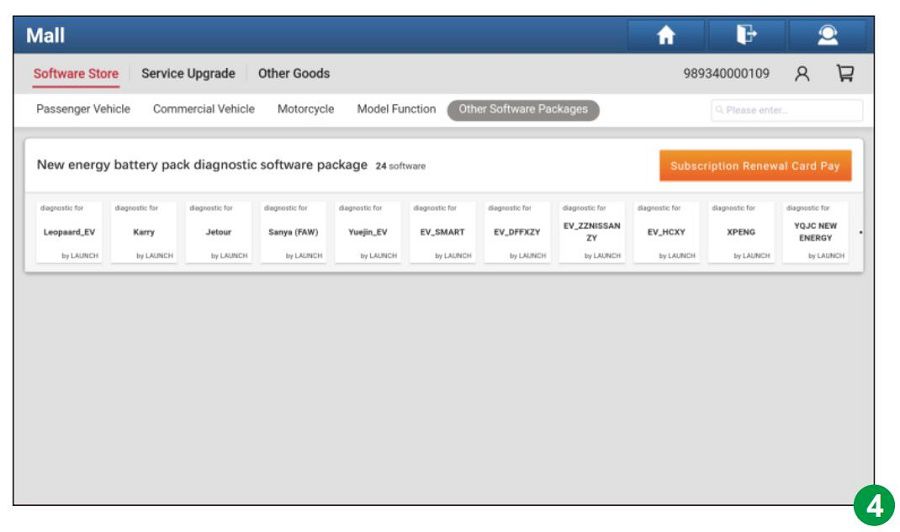The width and height of the screenshot is (900, 532).
Task: Open the Leopaard_EV software card
Action: [x=69, y=232]
